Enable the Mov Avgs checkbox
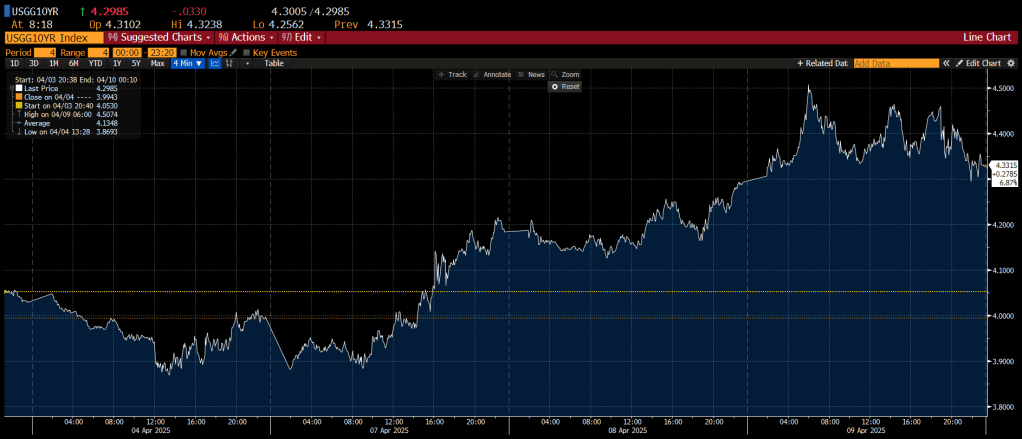Image resolution: width=1022 pixels, height=439 pixels. 184,51
